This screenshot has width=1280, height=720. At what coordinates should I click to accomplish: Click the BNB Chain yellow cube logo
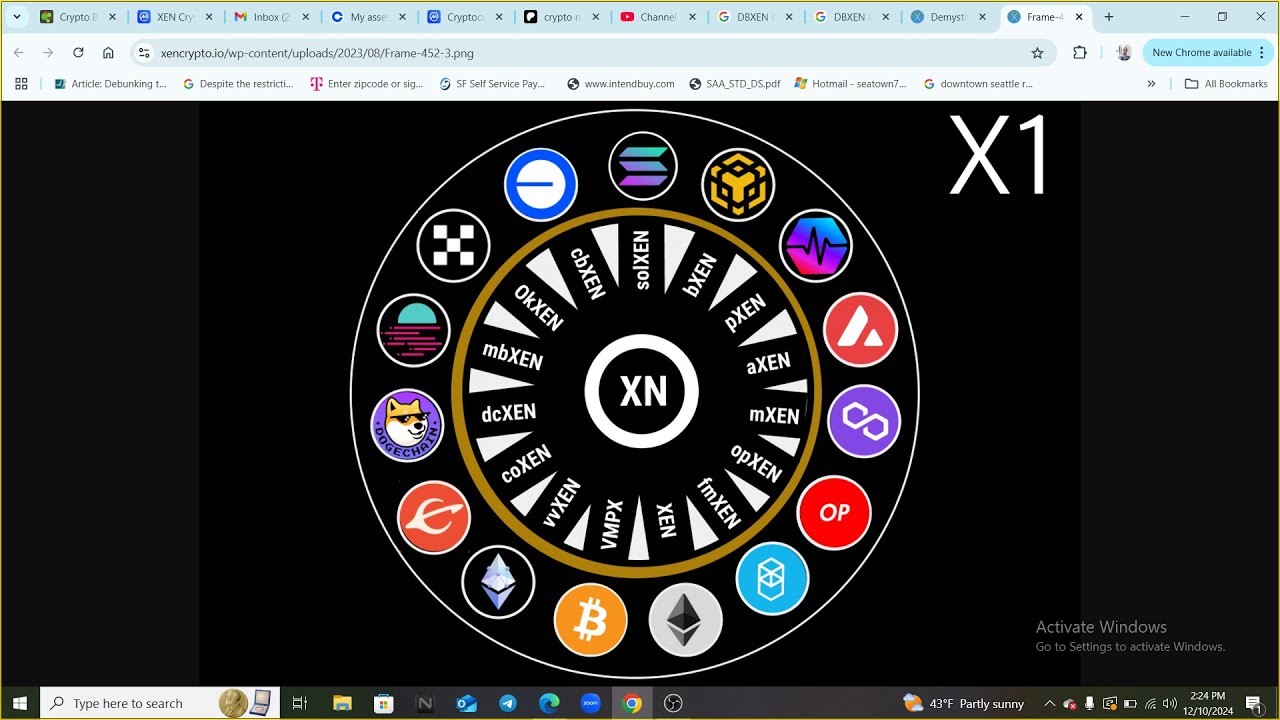pyautogui.click(x=738, y=185)
